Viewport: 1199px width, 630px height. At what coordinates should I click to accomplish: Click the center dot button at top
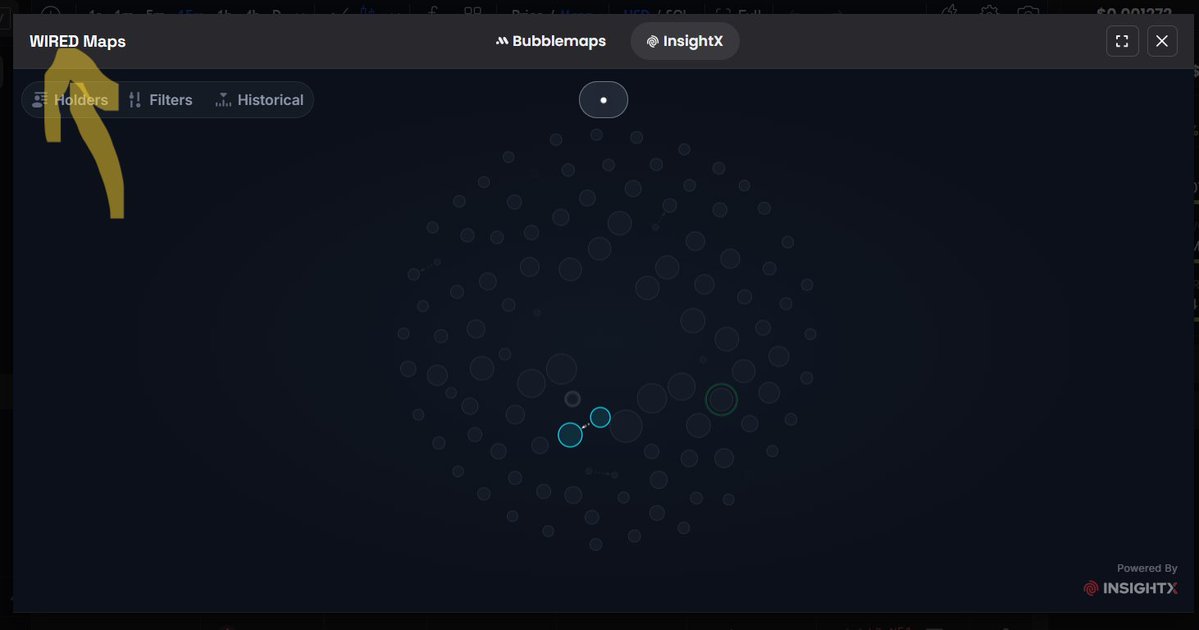603,99
